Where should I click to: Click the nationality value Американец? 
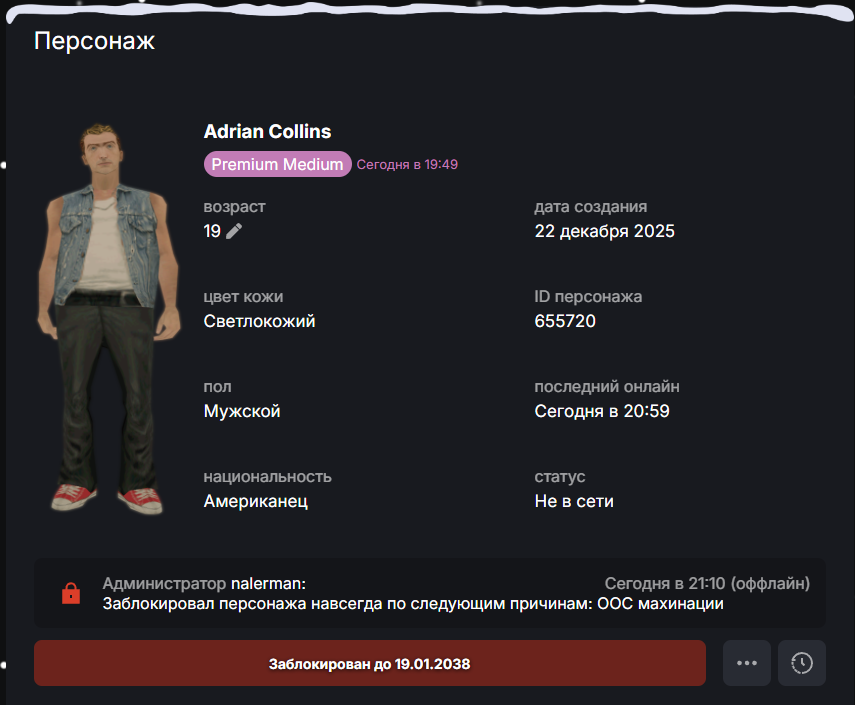click(x=256, y=501)
